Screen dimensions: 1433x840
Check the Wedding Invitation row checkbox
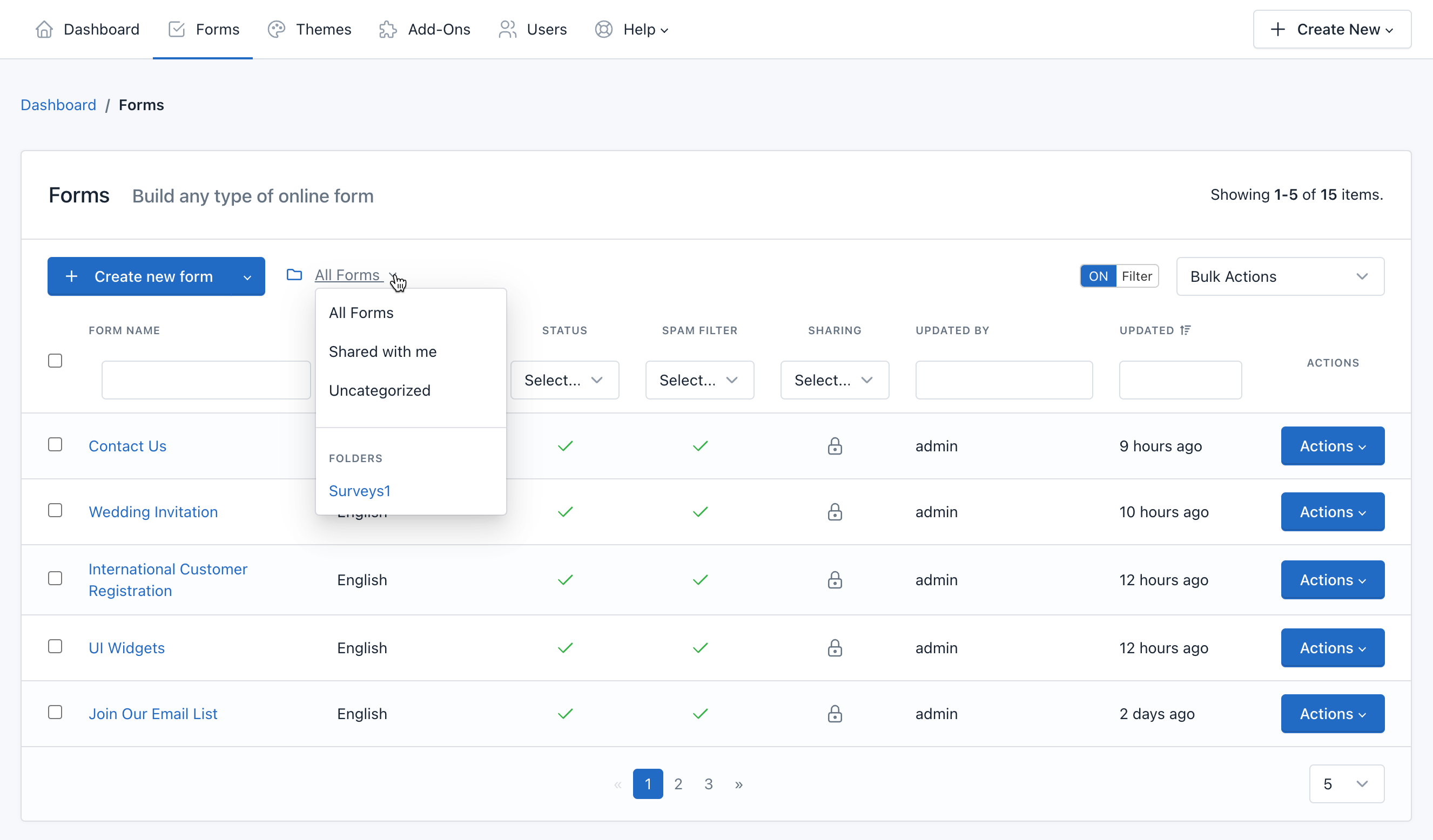click(55, 510)
